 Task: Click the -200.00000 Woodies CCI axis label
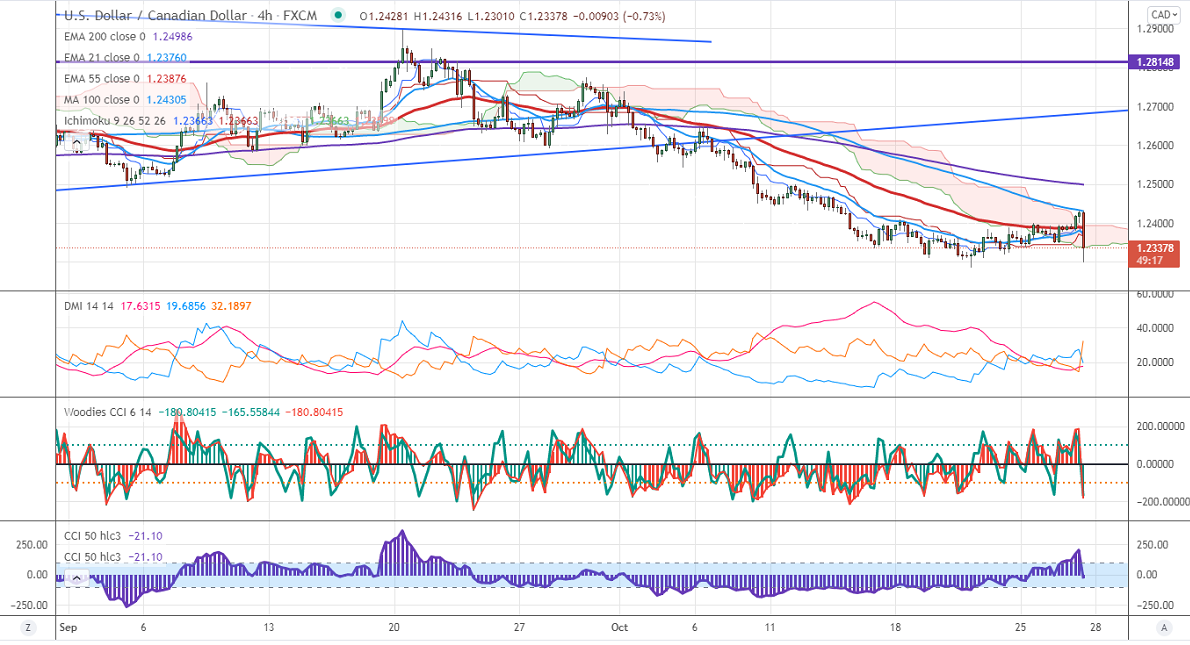point(1161,502)
